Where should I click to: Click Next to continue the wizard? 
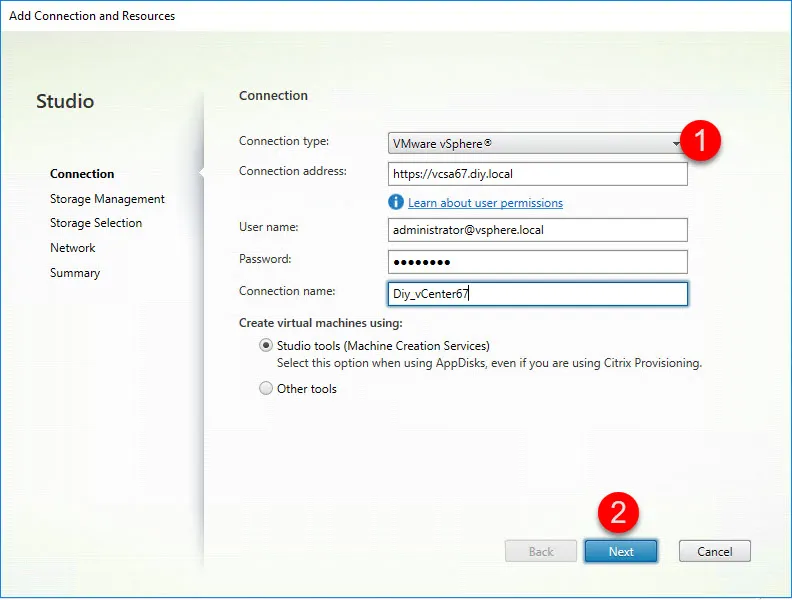(620, 551)
